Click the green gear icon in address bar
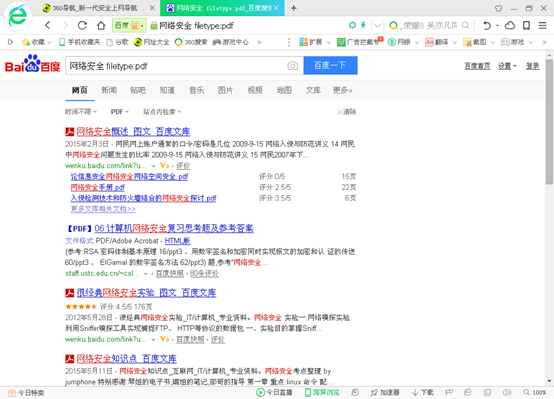The image size is (554, 399). point(352,25)
